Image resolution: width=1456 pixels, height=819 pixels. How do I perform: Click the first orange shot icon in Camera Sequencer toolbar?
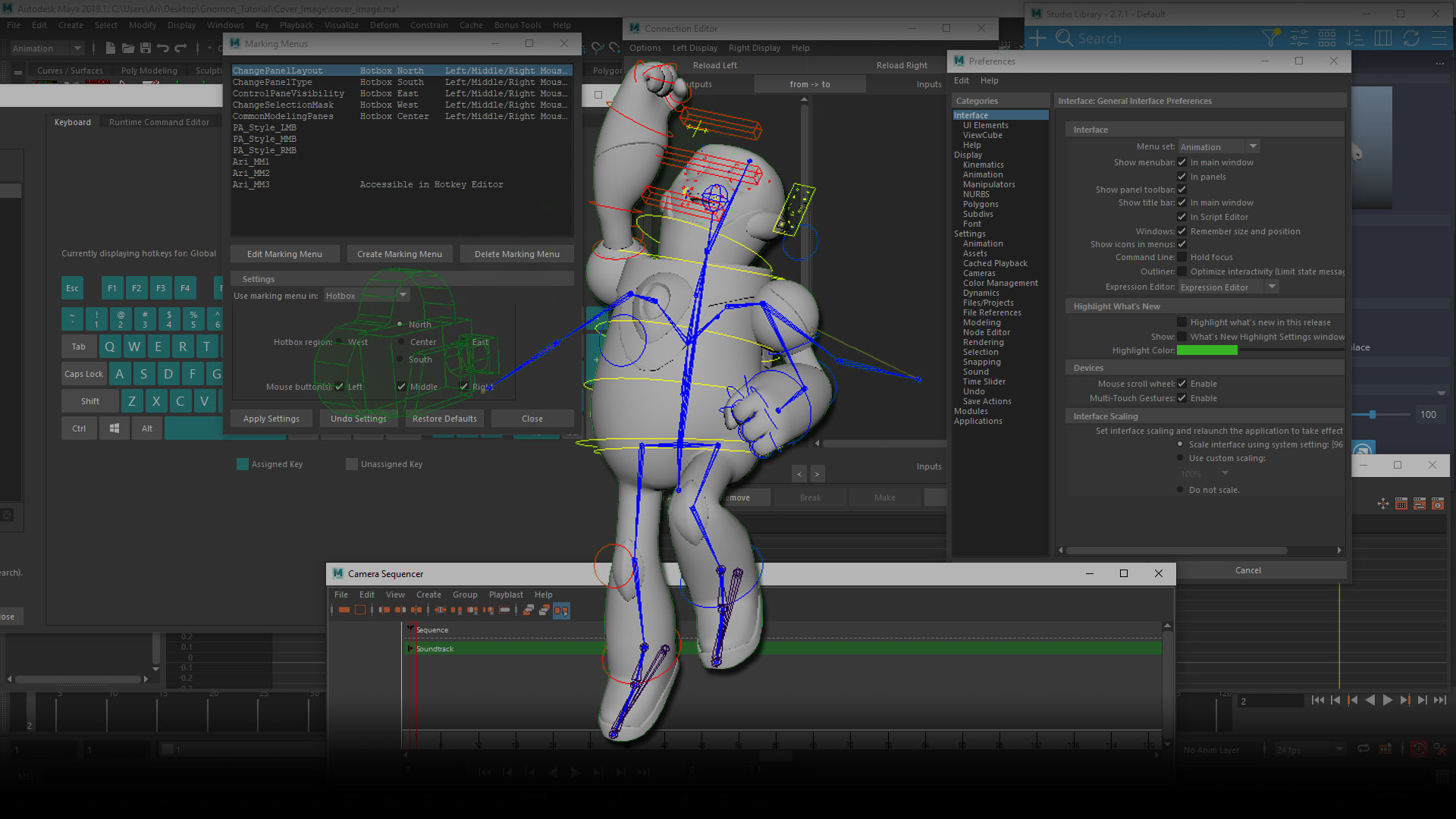coord(344,610)
